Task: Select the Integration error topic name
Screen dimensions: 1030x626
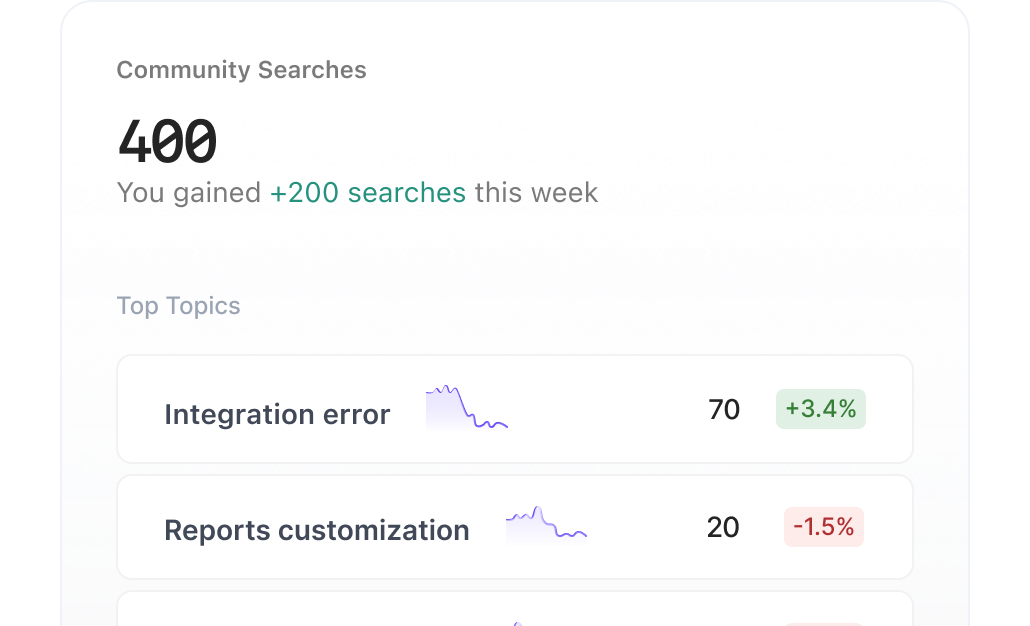Action: point(277,414)
